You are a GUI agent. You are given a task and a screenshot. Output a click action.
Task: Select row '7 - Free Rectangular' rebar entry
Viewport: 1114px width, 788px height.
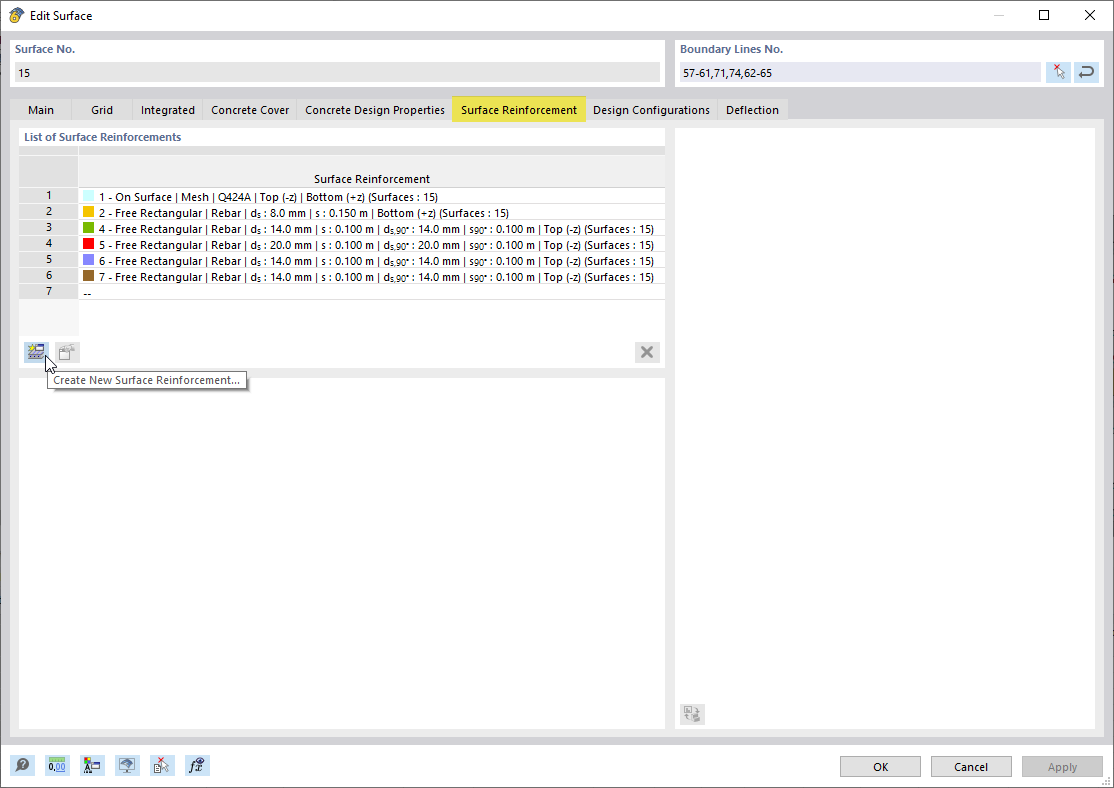(372, 276)
